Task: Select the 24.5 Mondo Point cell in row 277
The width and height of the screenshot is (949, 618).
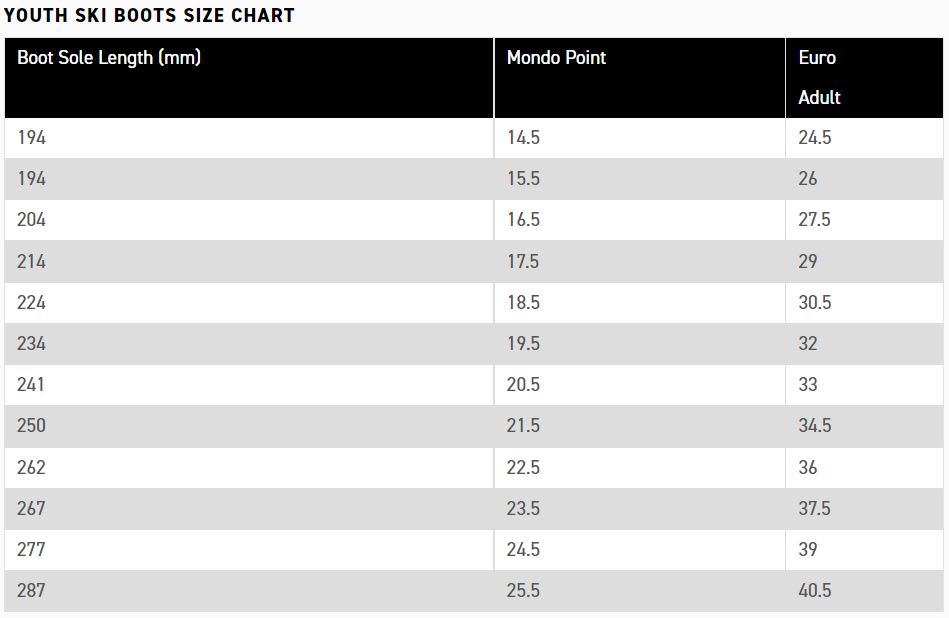Action: 640,550
